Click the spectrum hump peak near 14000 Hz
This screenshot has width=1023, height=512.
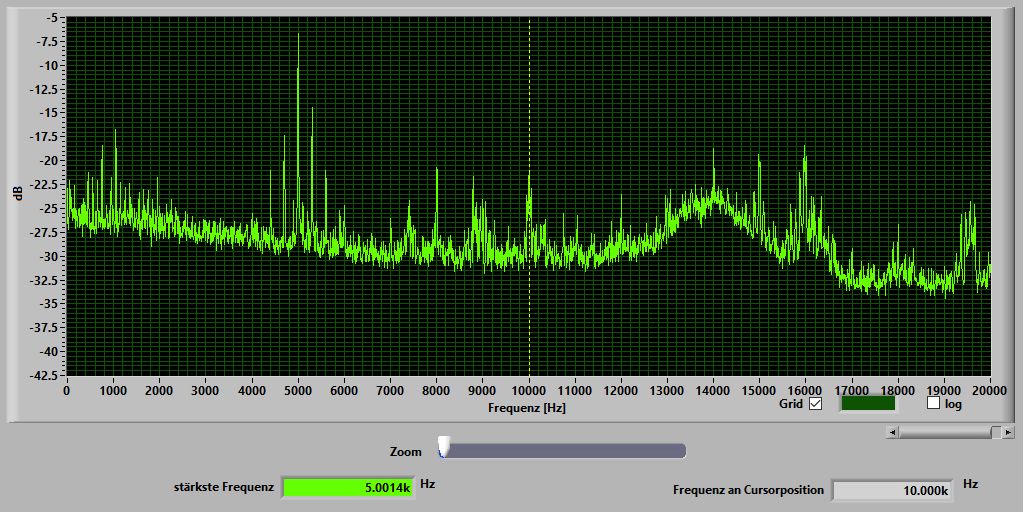point(714,155)
